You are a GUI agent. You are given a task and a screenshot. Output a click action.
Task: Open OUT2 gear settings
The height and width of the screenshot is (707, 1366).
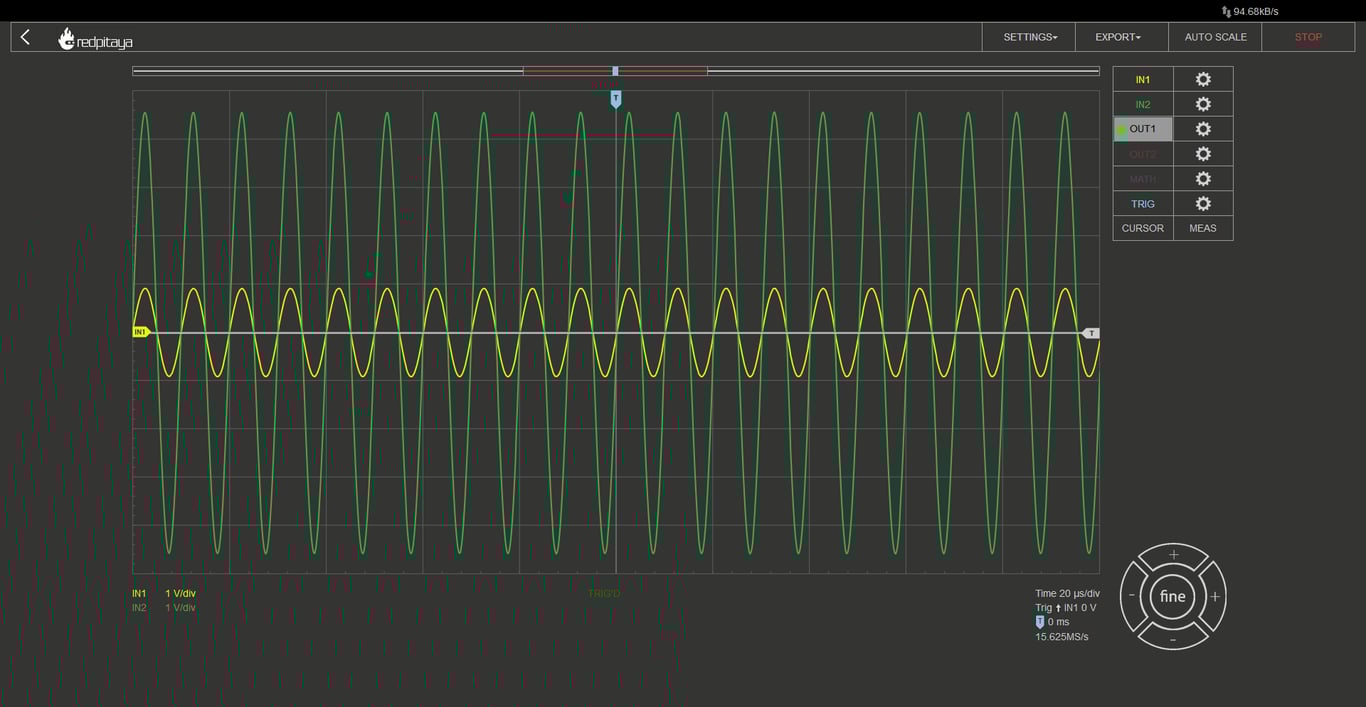[1203, 154]
